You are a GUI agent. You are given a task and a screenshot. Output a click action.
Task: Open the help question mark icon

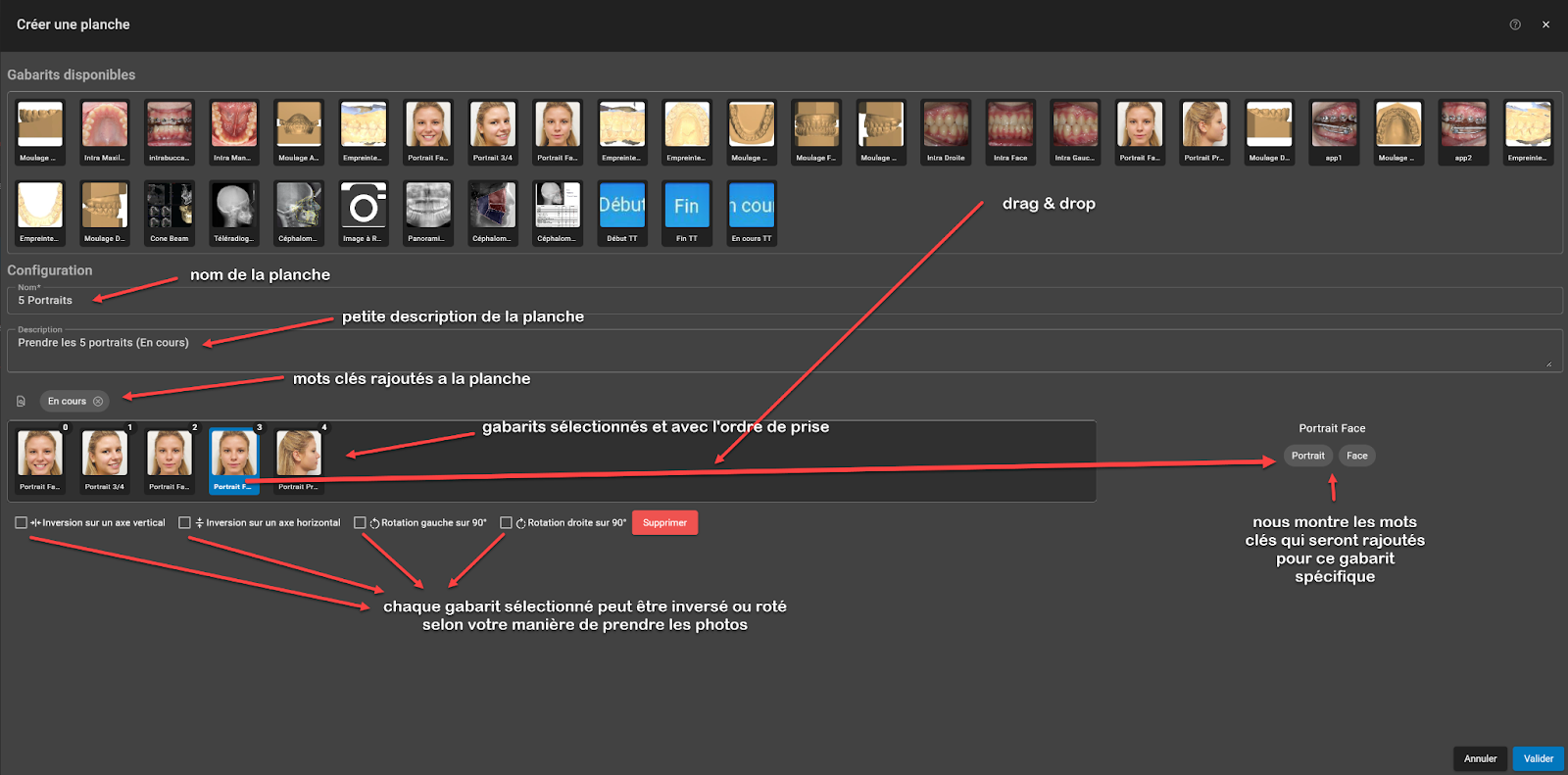point(1515,24)
